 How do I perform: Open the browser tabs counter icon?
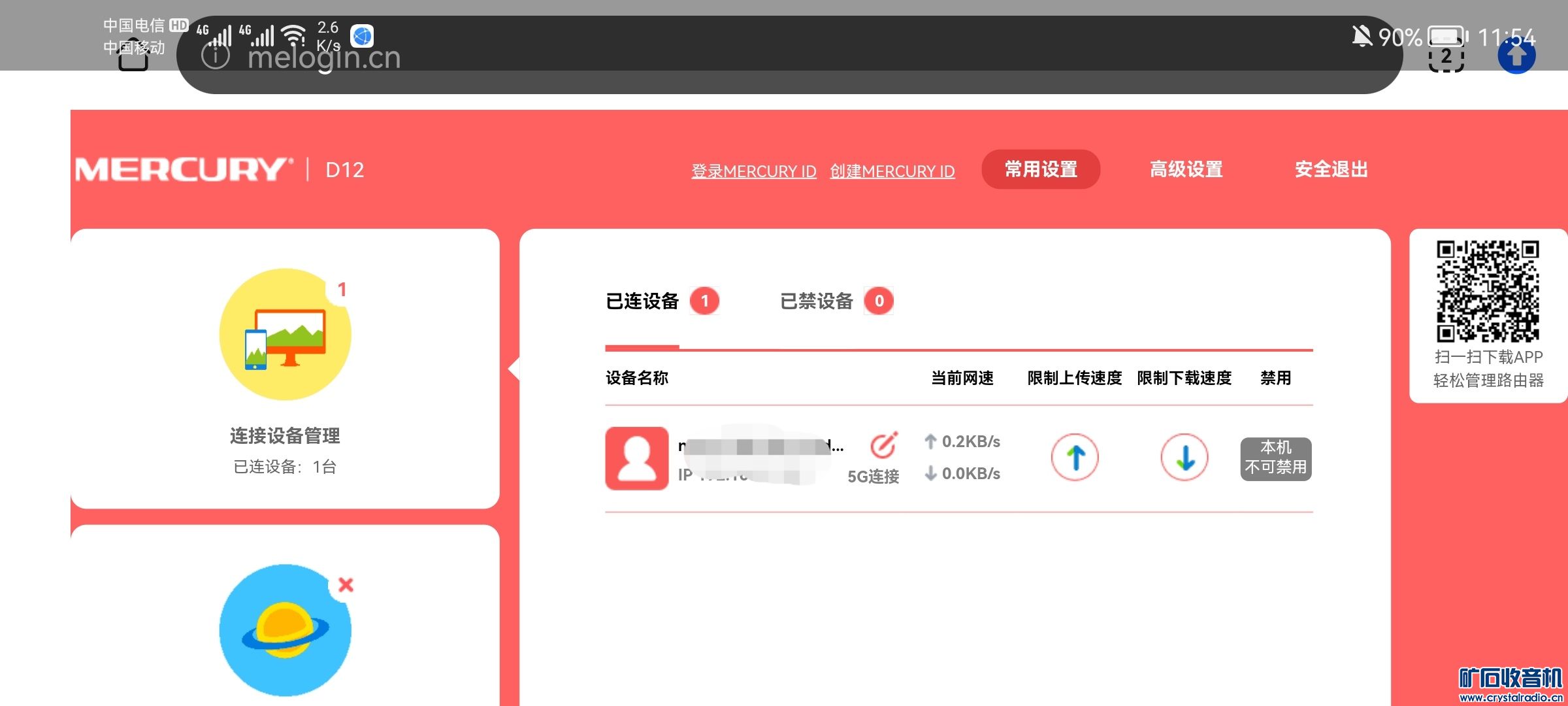pyautogui.click(x=1446, y=57)
